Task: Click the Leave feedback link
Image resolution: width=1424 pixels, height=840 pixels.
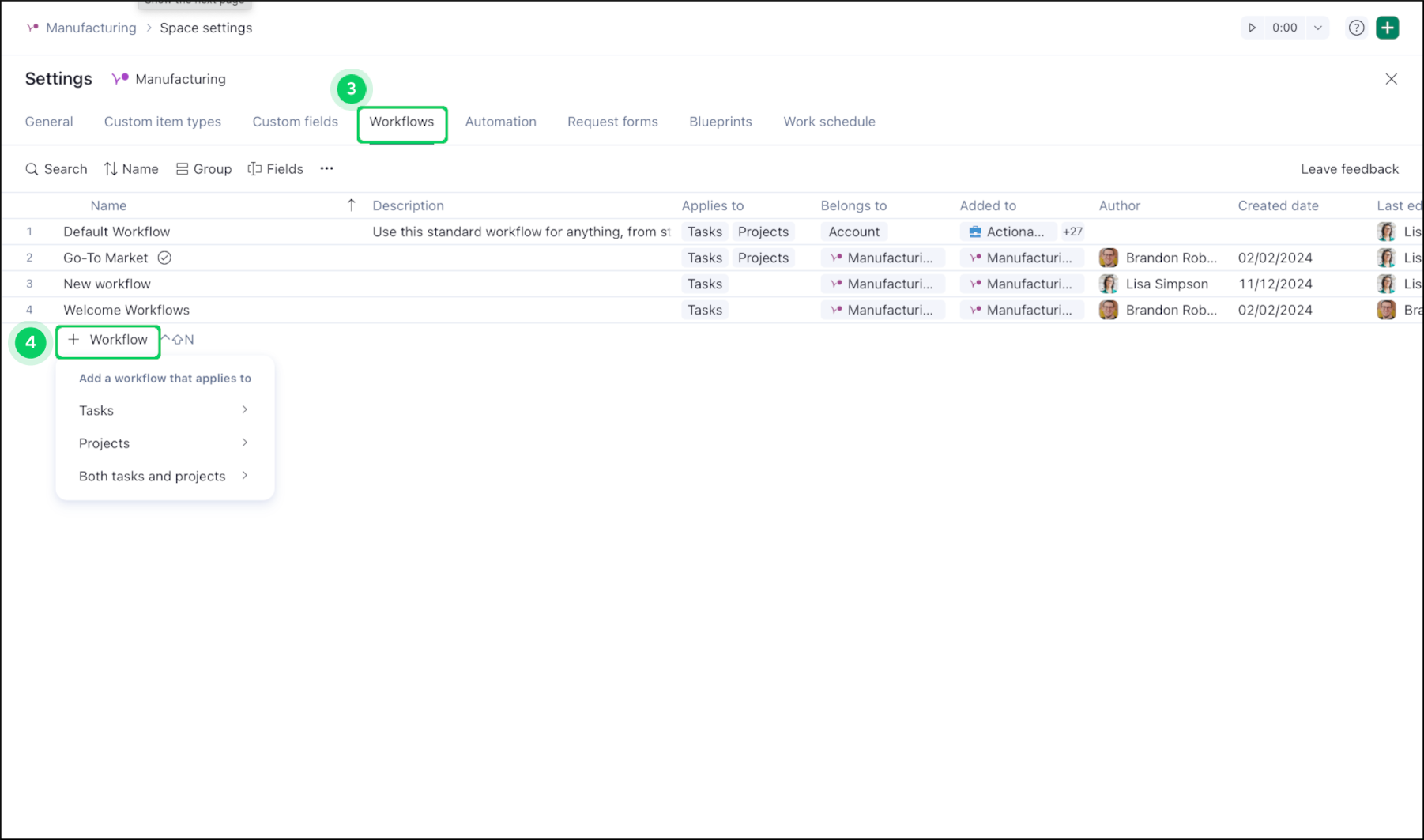Action: coord(1350,168)
